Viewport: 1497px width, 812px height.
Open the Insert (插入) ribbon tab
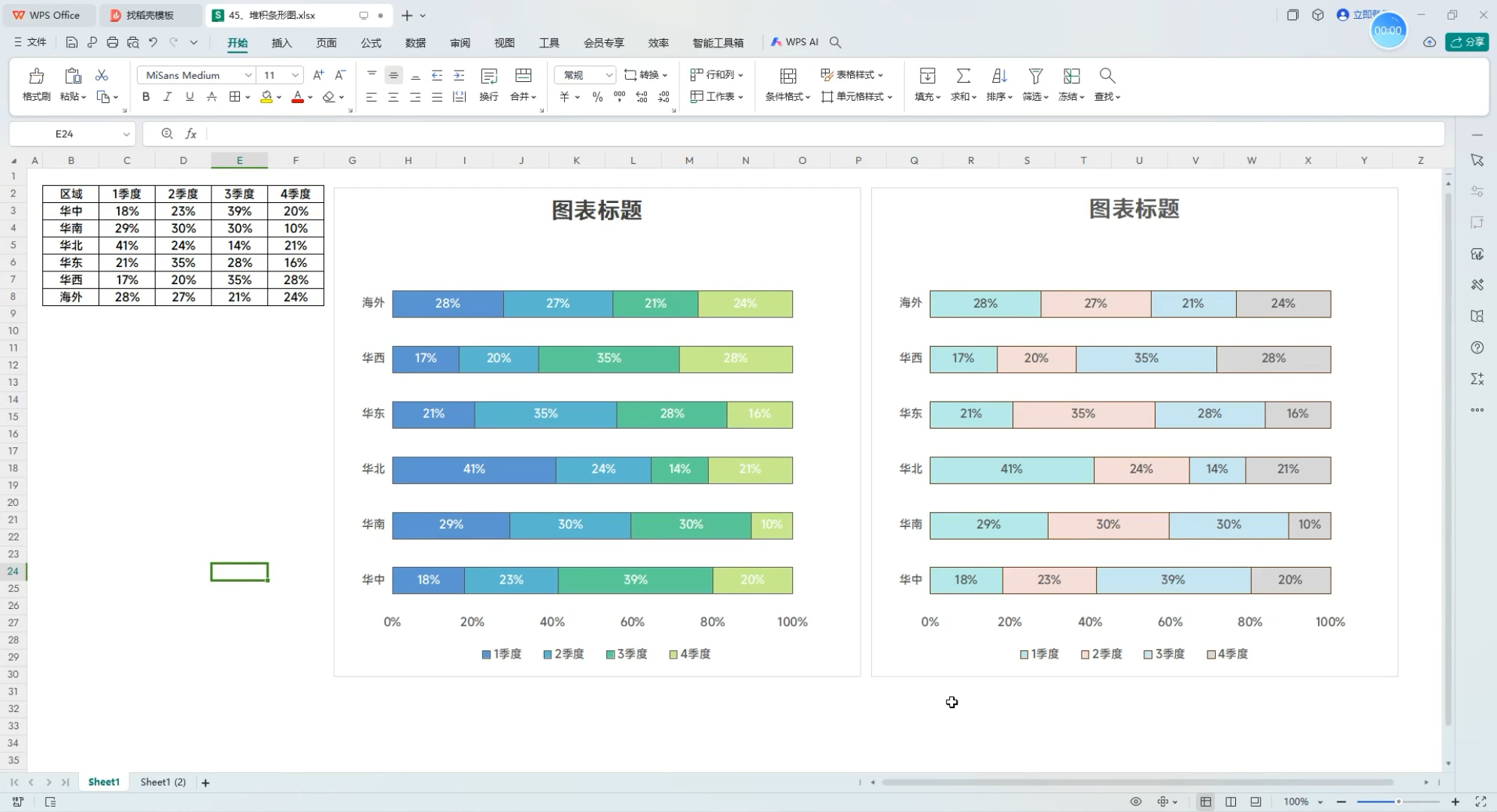[281, 43]
